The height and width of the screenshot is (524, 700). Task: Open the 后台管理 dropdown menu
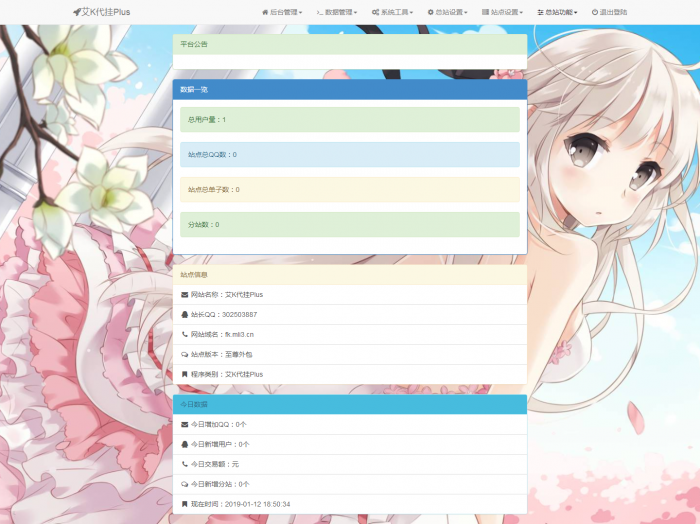click(282, 12)
